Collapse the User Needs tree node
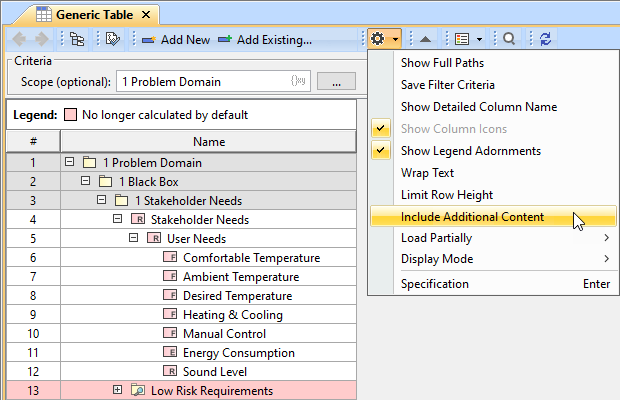The image size is (620, 400). [x=134, y=239]
